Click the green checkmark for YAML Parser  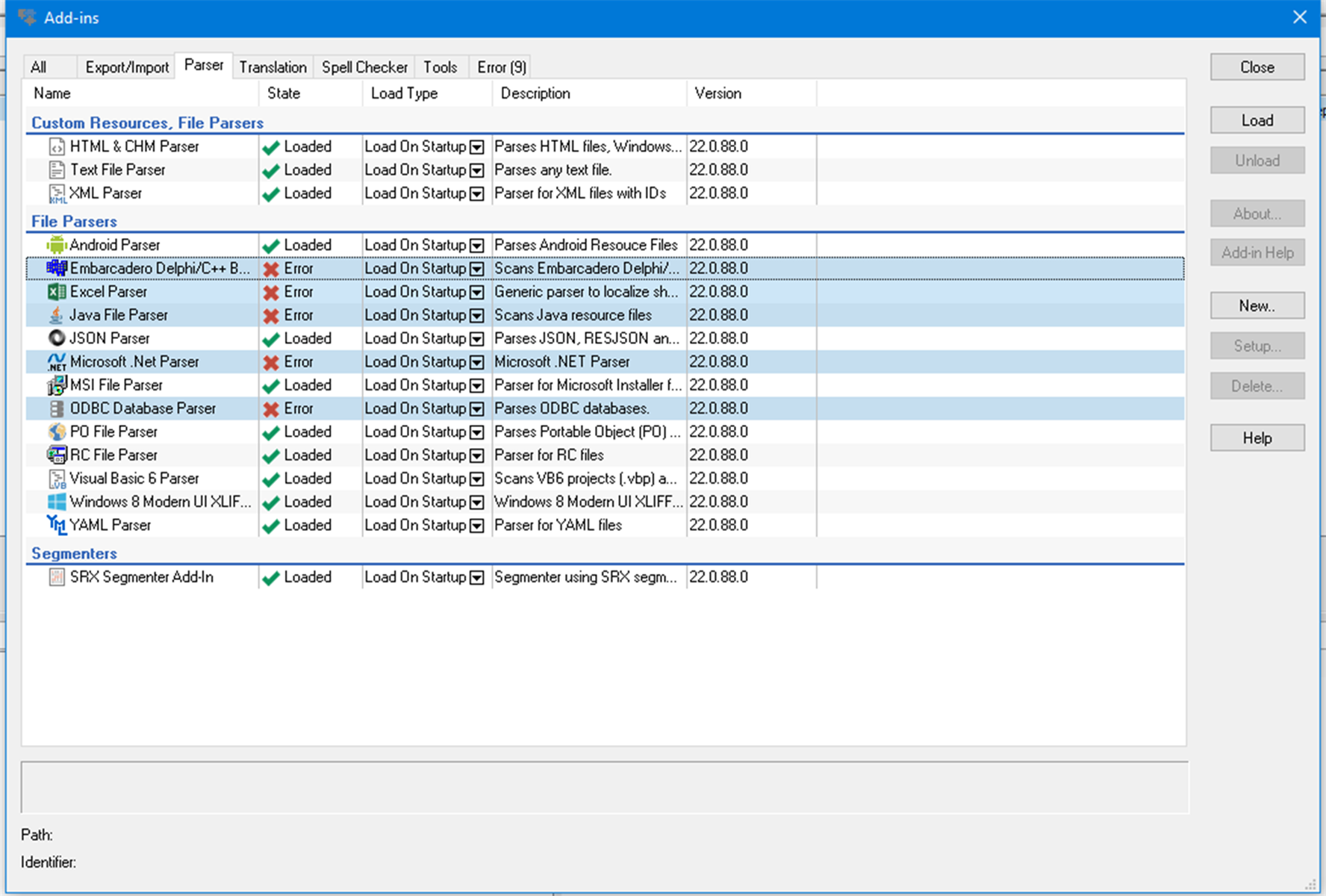pyautogui.click(x=271, y=526)
